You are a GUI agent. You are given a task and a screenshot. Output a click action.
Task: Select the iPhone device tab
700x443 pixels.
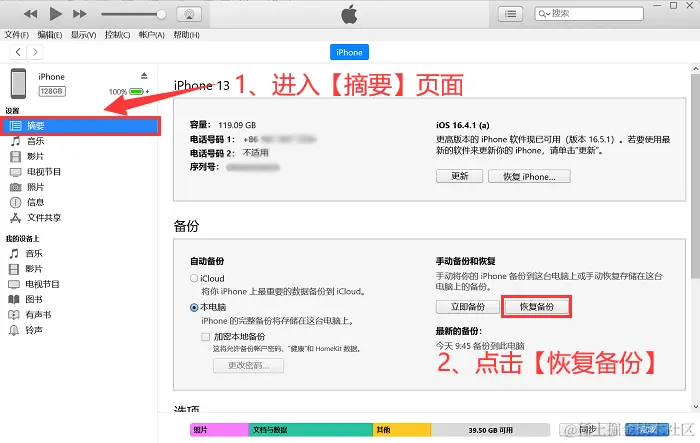pos(349,52)
